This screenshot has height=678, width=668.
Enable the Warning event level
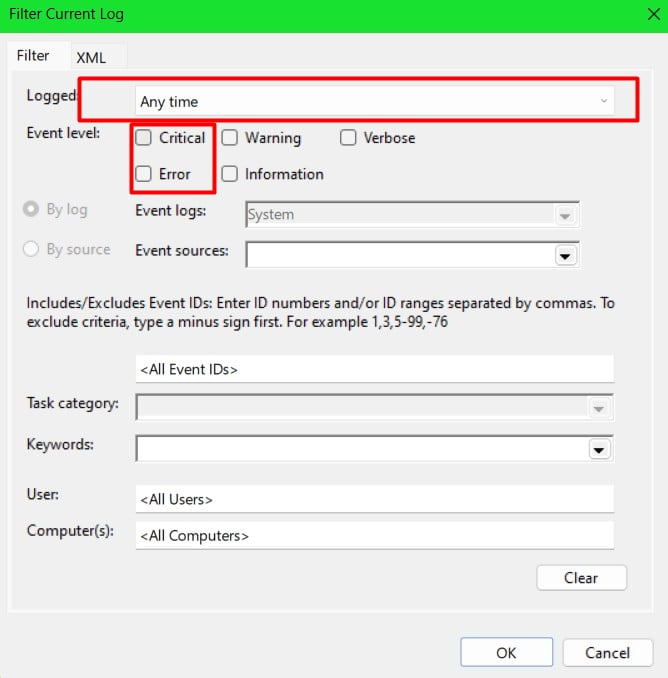click(230, 138)
